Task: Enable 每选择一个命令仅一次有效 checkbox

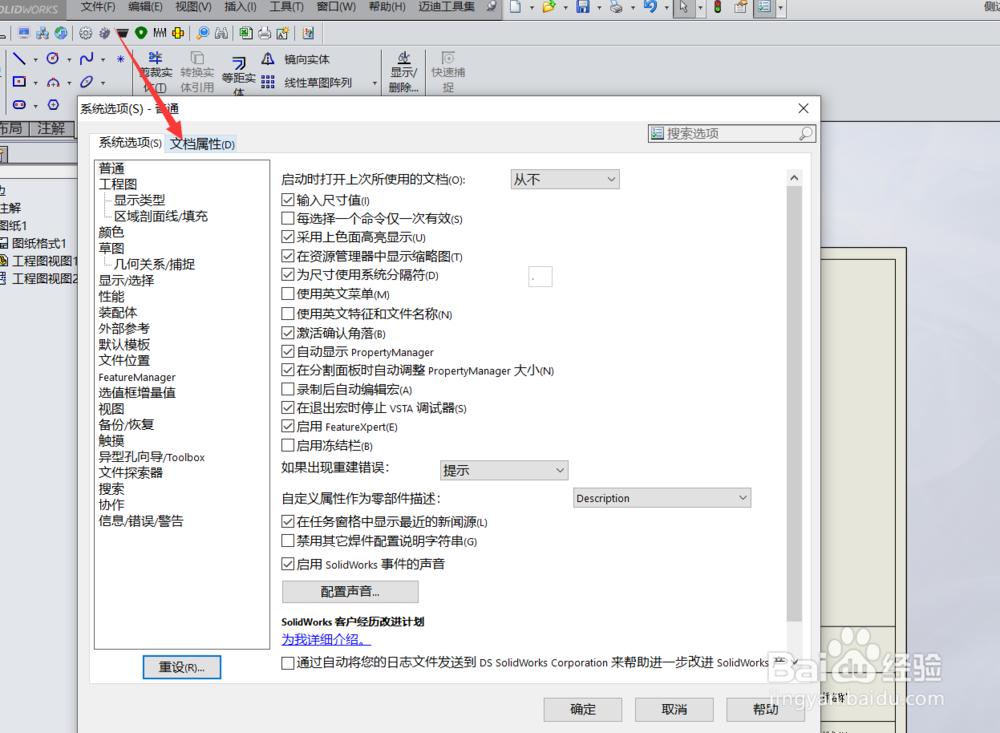Action: (x=288, y=218)
